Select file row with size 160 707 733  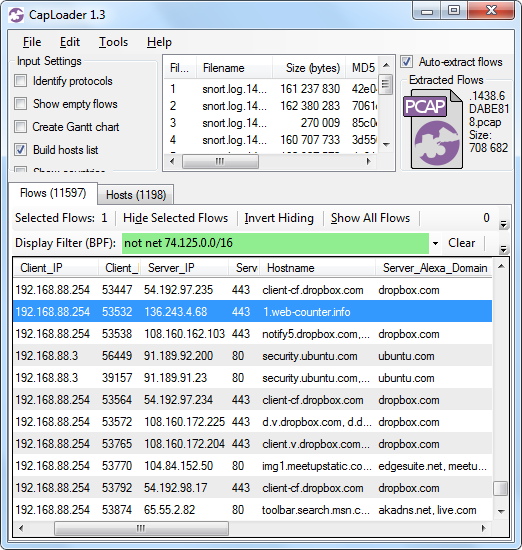point(271,140)
